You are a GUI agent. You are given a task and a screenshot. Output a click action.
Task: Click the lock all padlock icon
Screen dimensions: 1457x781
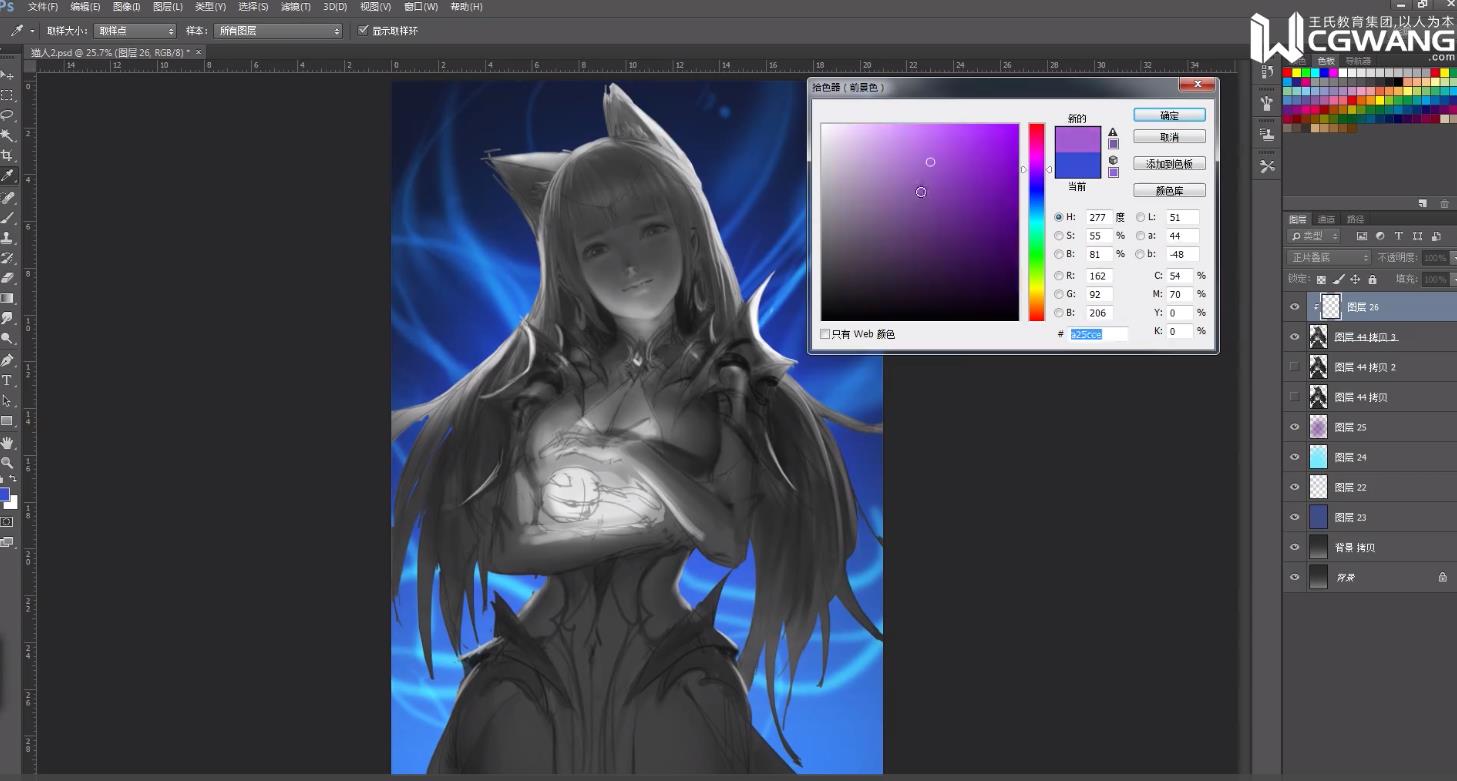1372,280
